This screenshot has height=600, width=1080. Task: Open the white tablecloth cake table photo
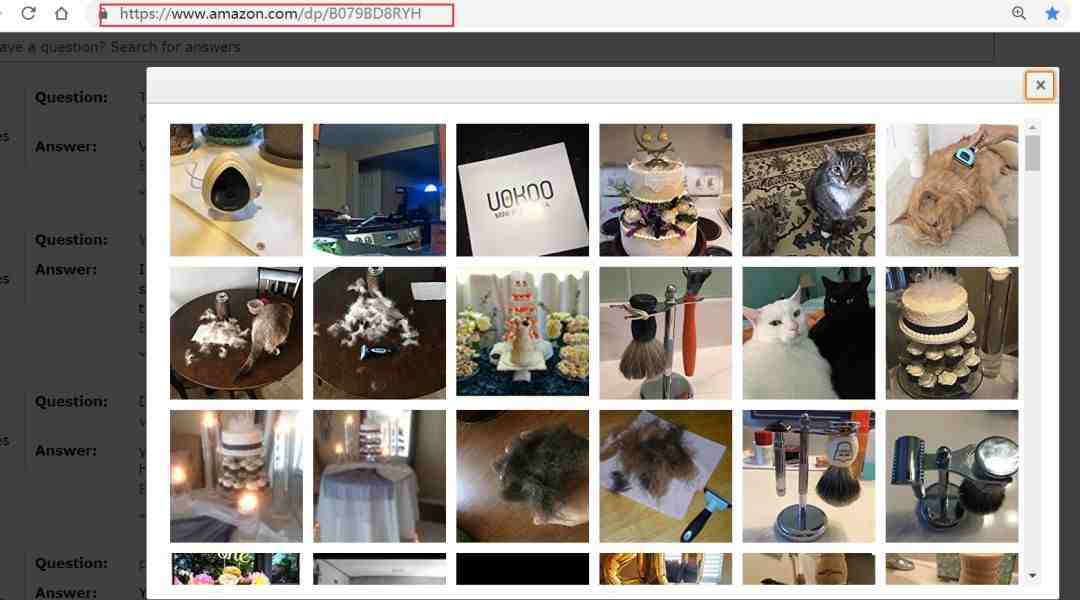coord(380,477)
